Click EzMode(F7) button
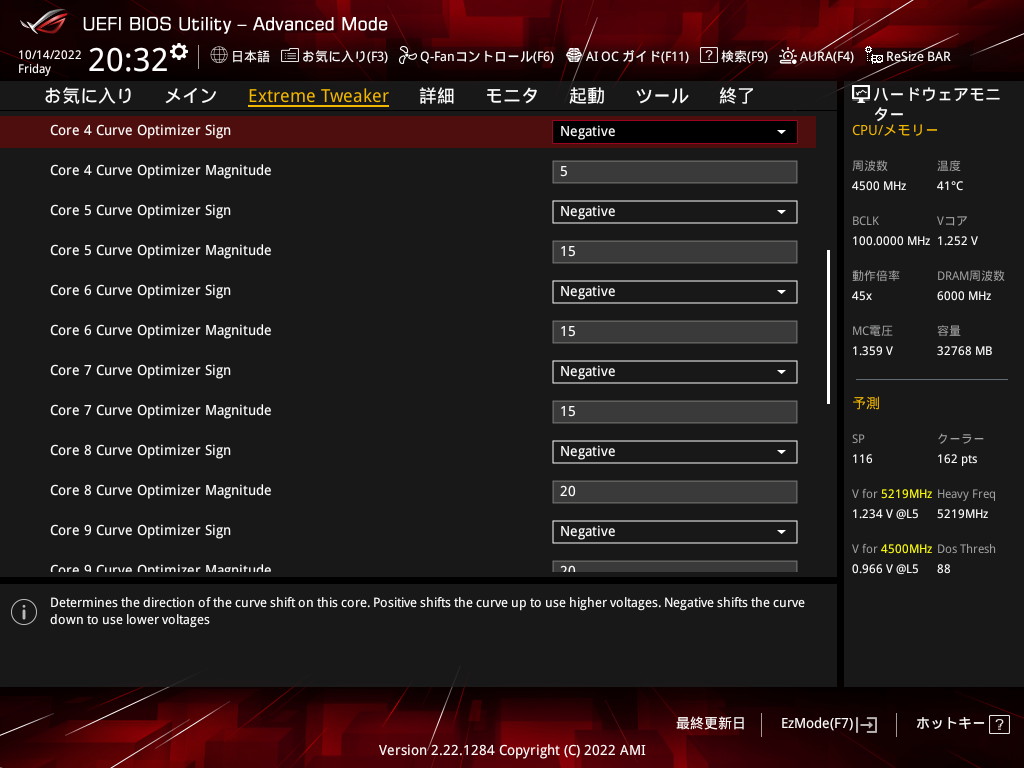This screenshot has width=1024, height=768. (x=829, y=724)
